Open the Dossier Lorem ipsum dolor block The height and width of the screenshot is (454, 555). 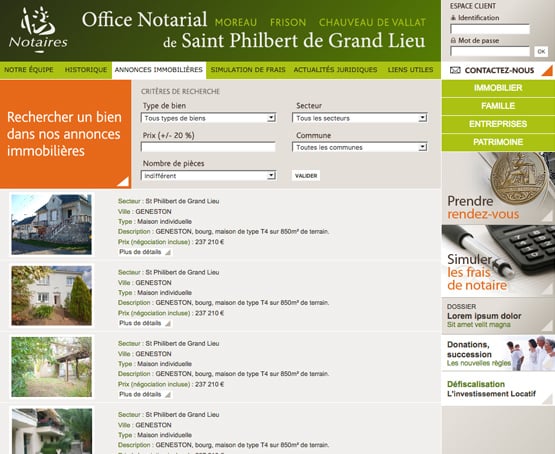coord(498,316)
